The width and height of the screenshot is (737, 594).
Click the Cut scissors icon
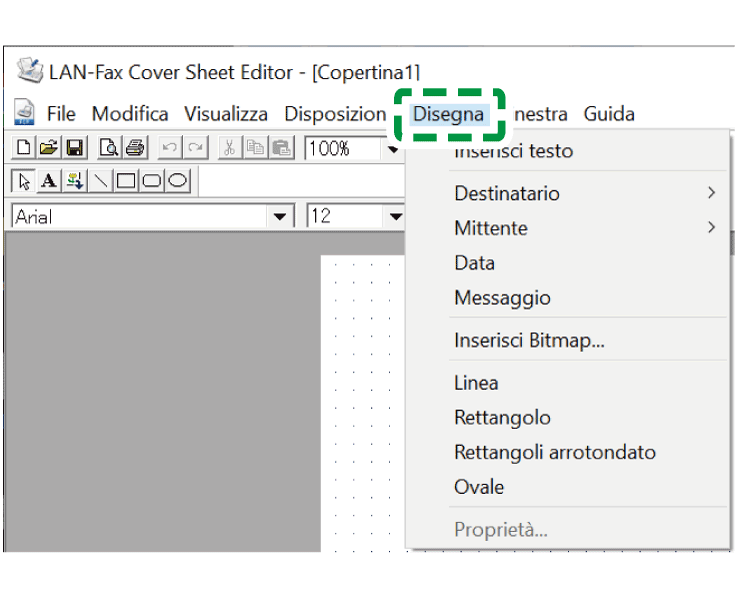click(229, 148)
